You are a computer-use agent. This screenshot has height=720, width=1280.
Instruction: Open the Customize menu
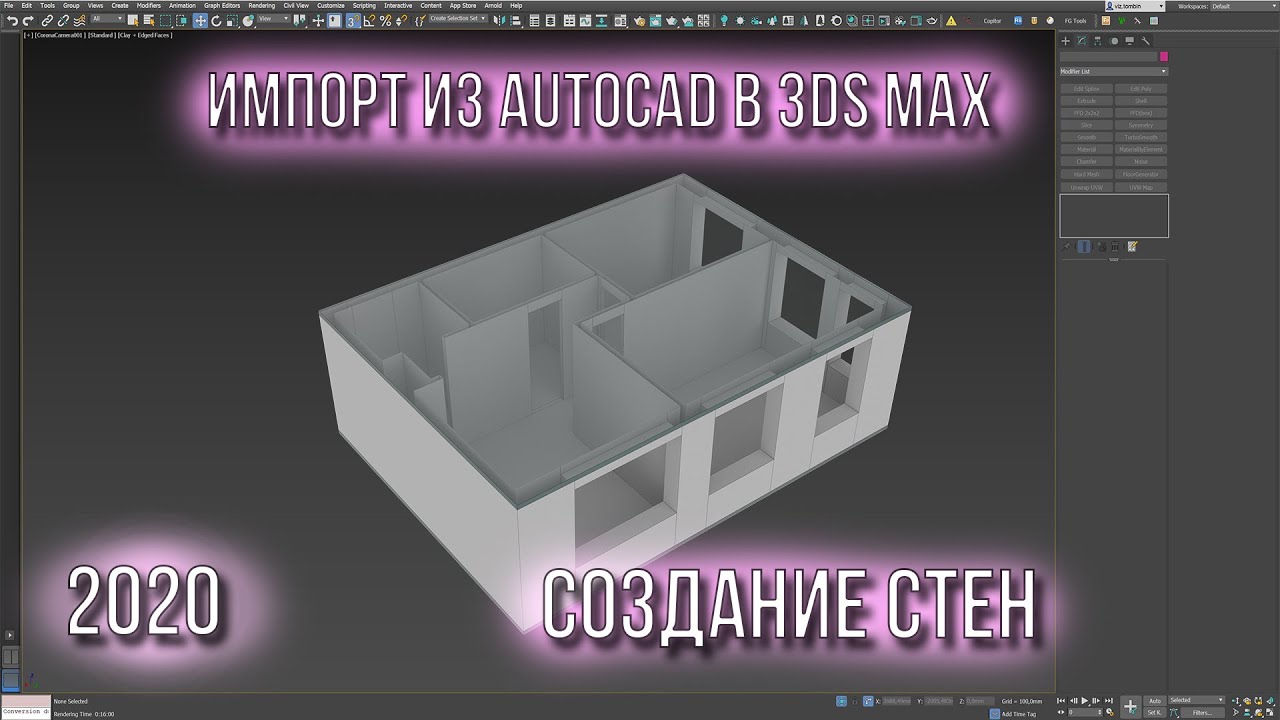pyautogui.click(x=331, y=6)
